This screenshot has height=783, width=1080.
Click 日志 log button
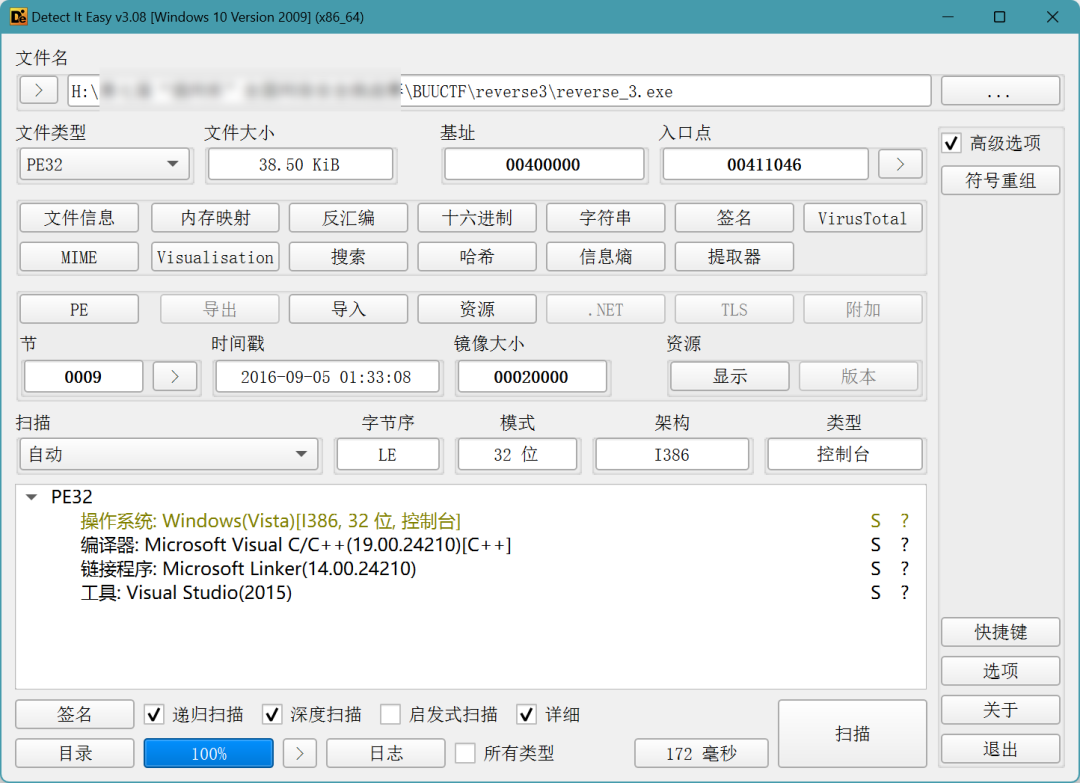(x=386, y=753)
